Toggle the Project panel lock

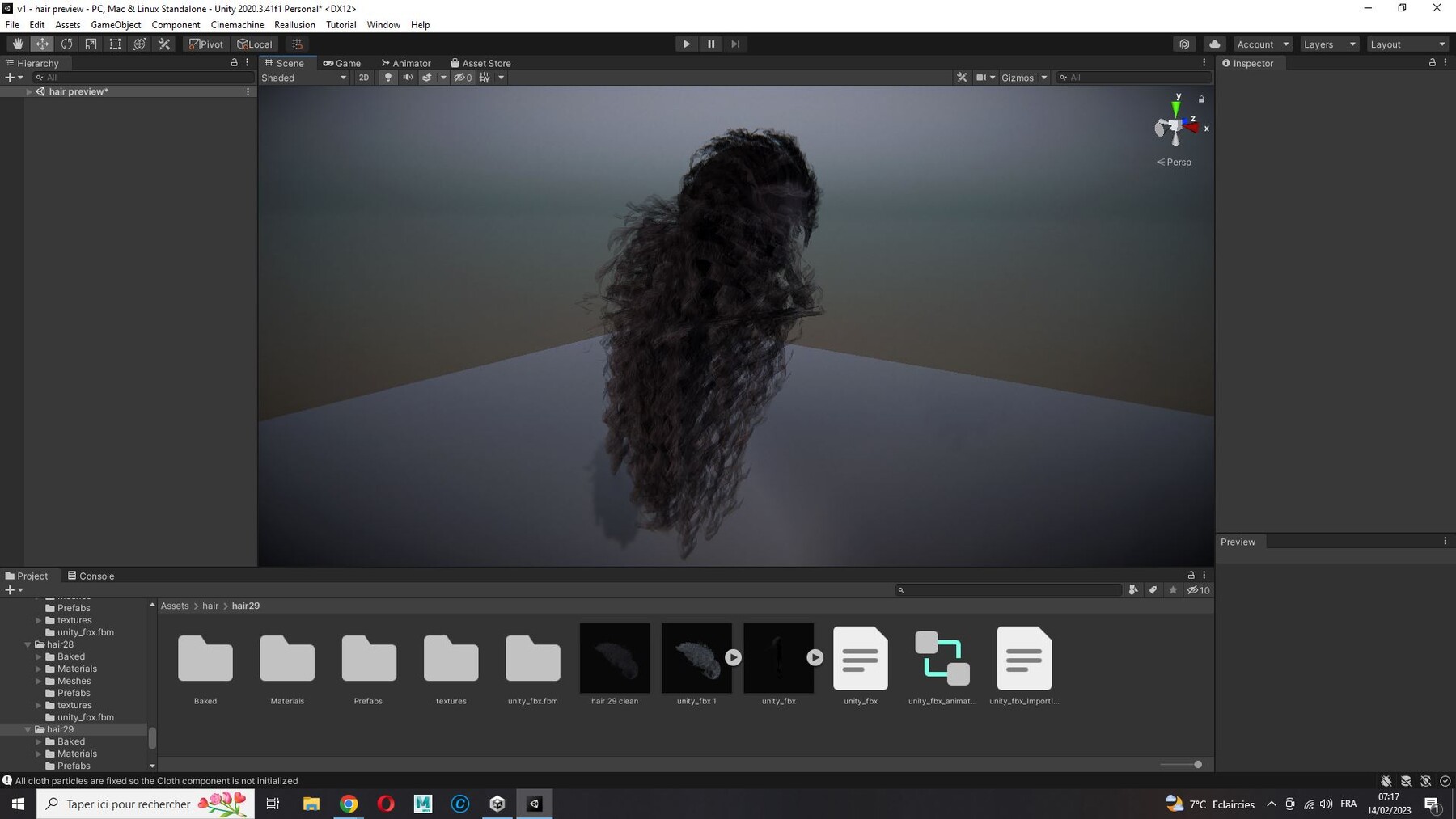pos(1191,575)
